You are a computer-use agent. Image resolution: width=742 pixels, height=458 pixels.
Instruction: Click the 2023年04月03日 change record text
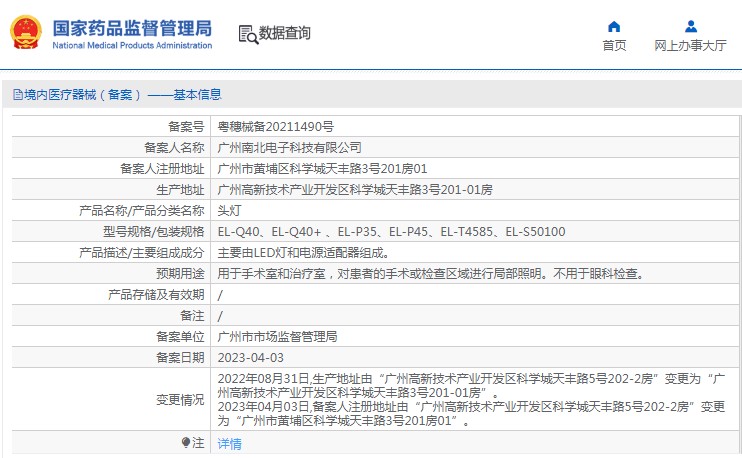pyautogui.click(x=471, y=414)
